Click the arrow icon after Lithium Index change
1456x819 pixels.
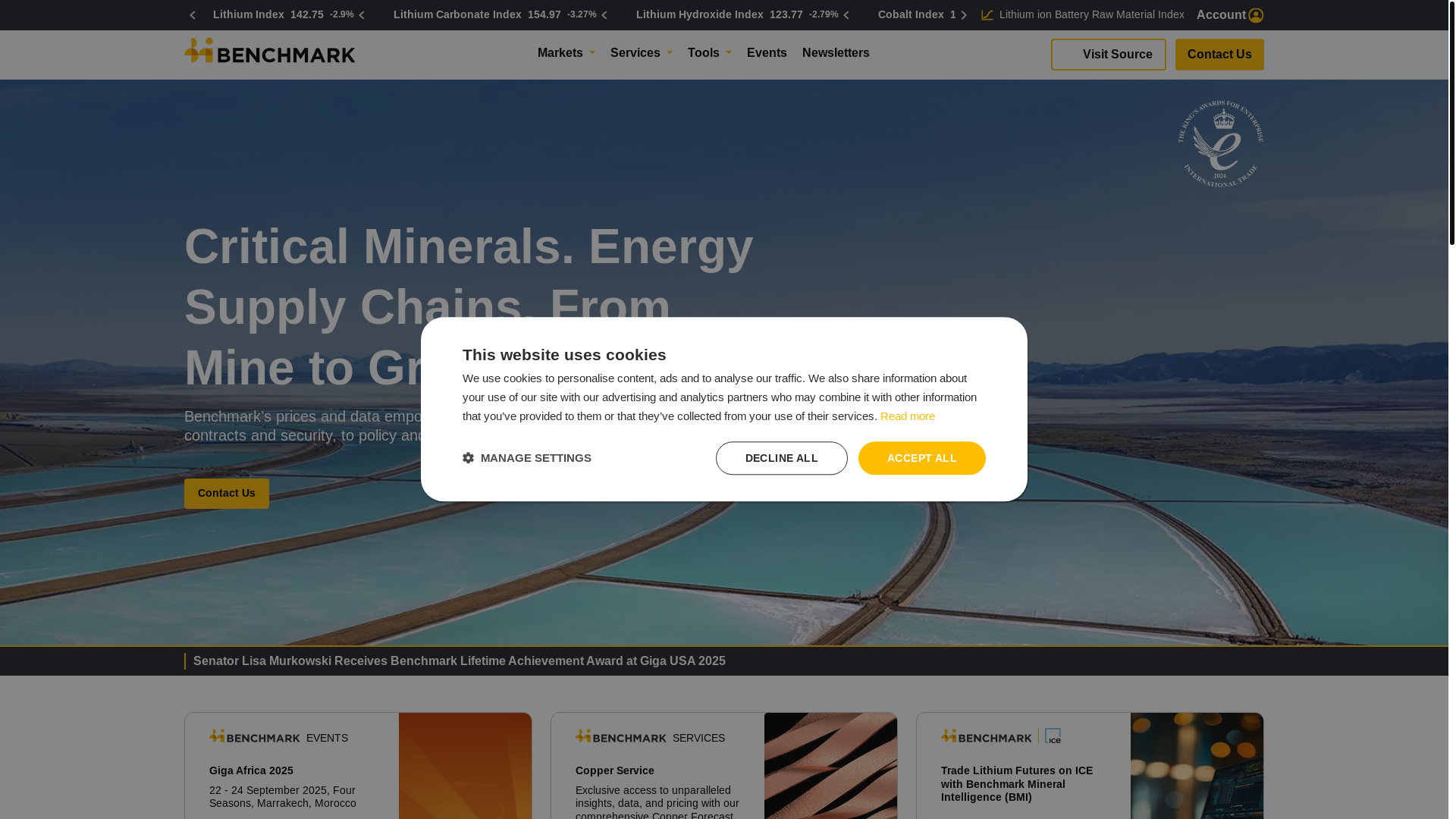(x=362, y=15)
